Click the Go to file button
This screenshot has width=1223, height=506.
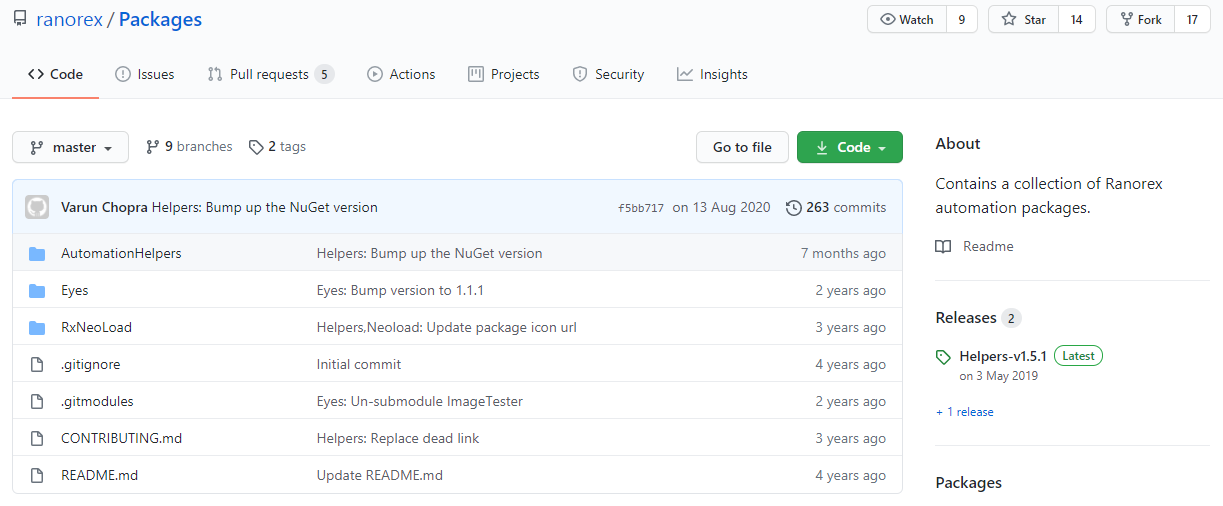pyautogui.click(x=742, y=147)
